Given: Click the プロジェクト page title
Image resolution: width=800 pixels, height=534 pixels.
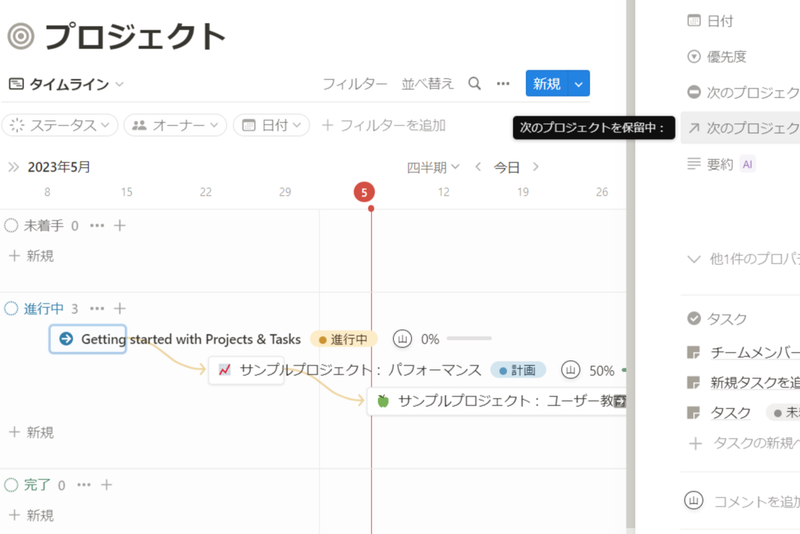Looking at the screenshot, I should (136, 37).
